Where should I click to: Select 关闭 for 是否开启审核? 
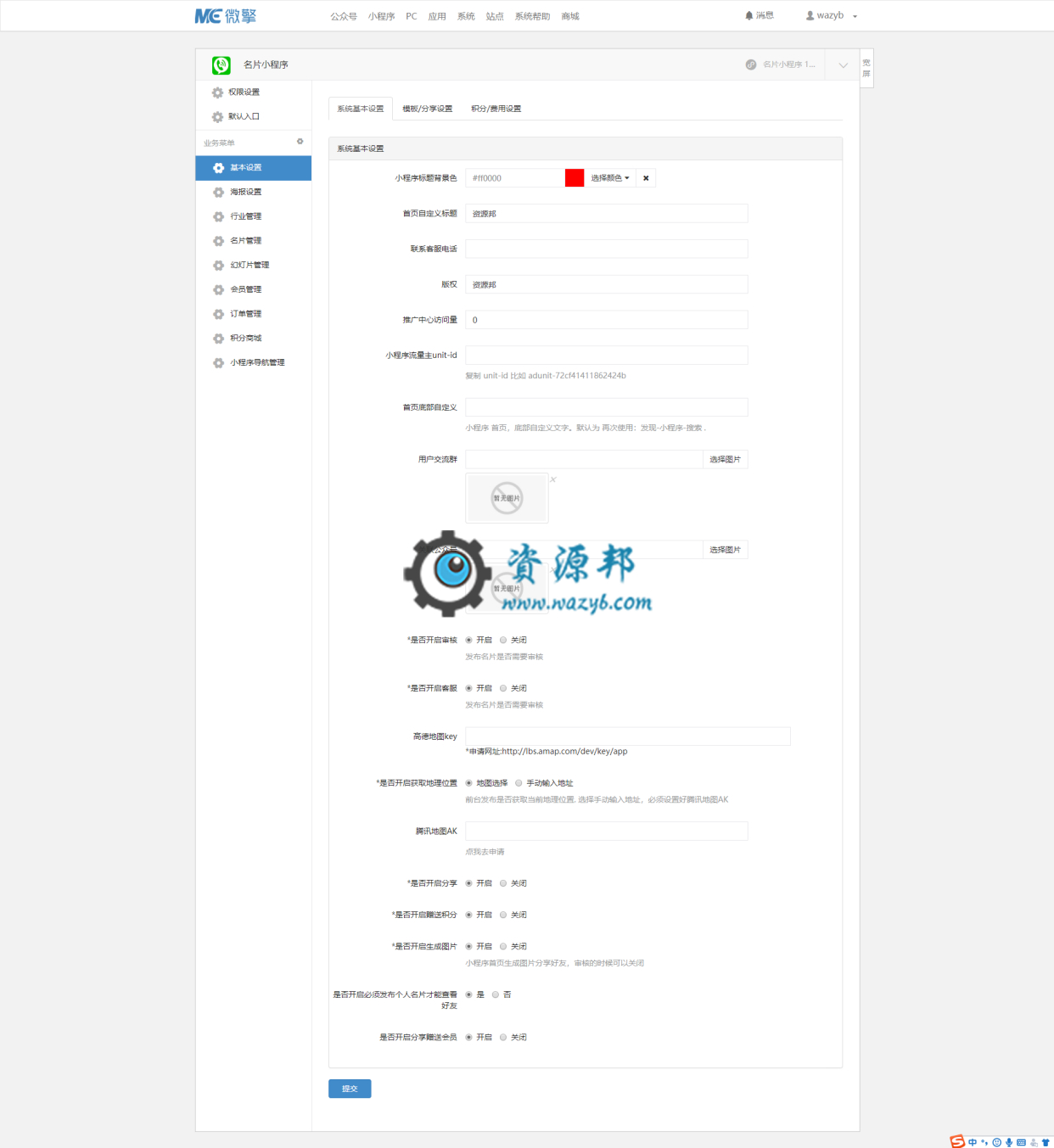tap(503, 641)
